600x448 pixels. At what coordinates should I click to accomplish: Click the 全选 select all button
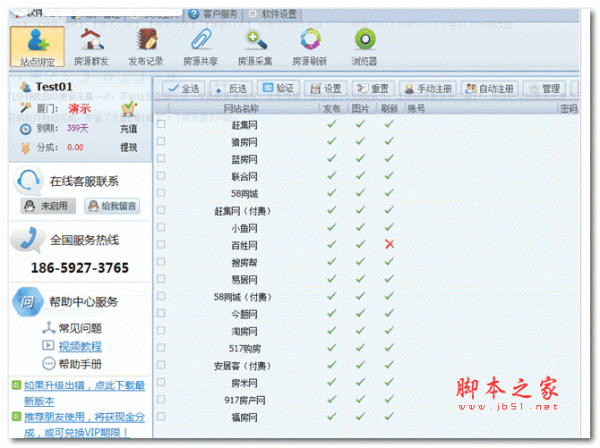(x=184, y=89)
